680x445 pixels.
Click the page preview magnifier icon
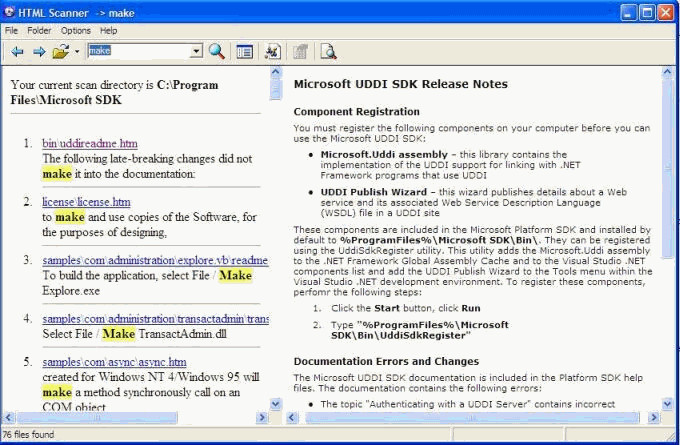point(328,52)
